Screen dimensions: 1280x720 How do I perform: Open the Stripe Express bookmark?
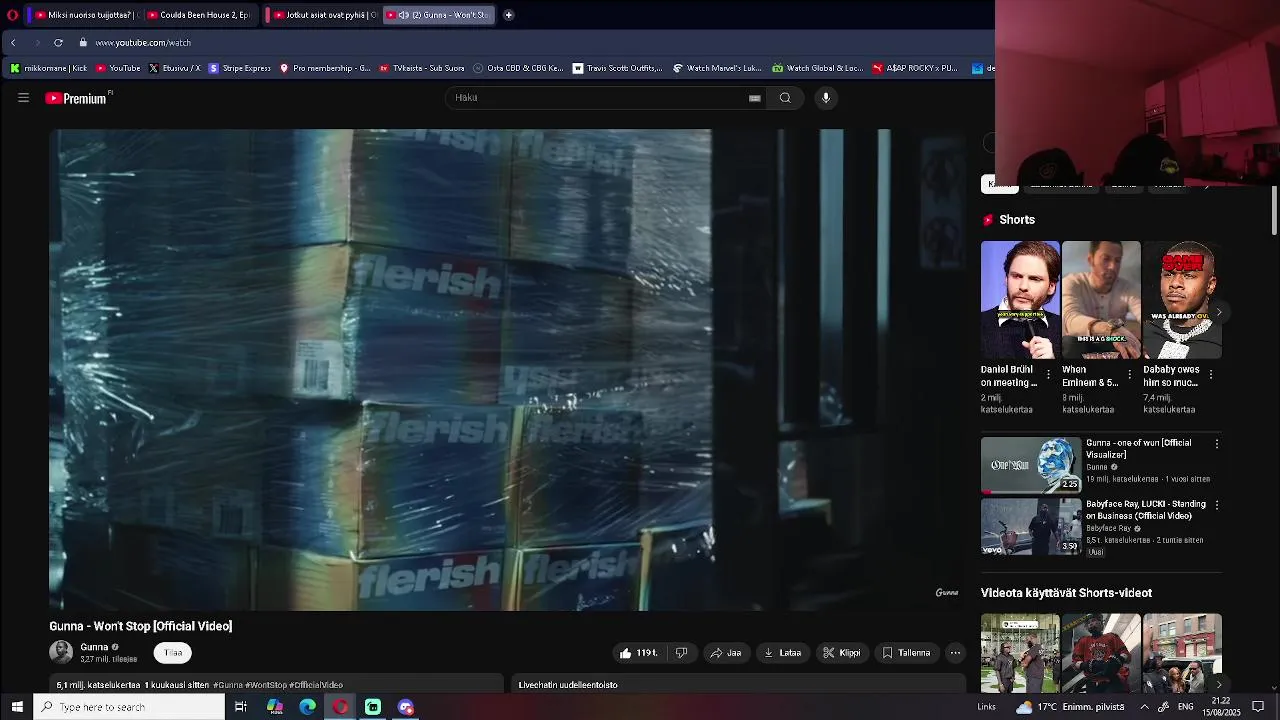coord(240,68)
